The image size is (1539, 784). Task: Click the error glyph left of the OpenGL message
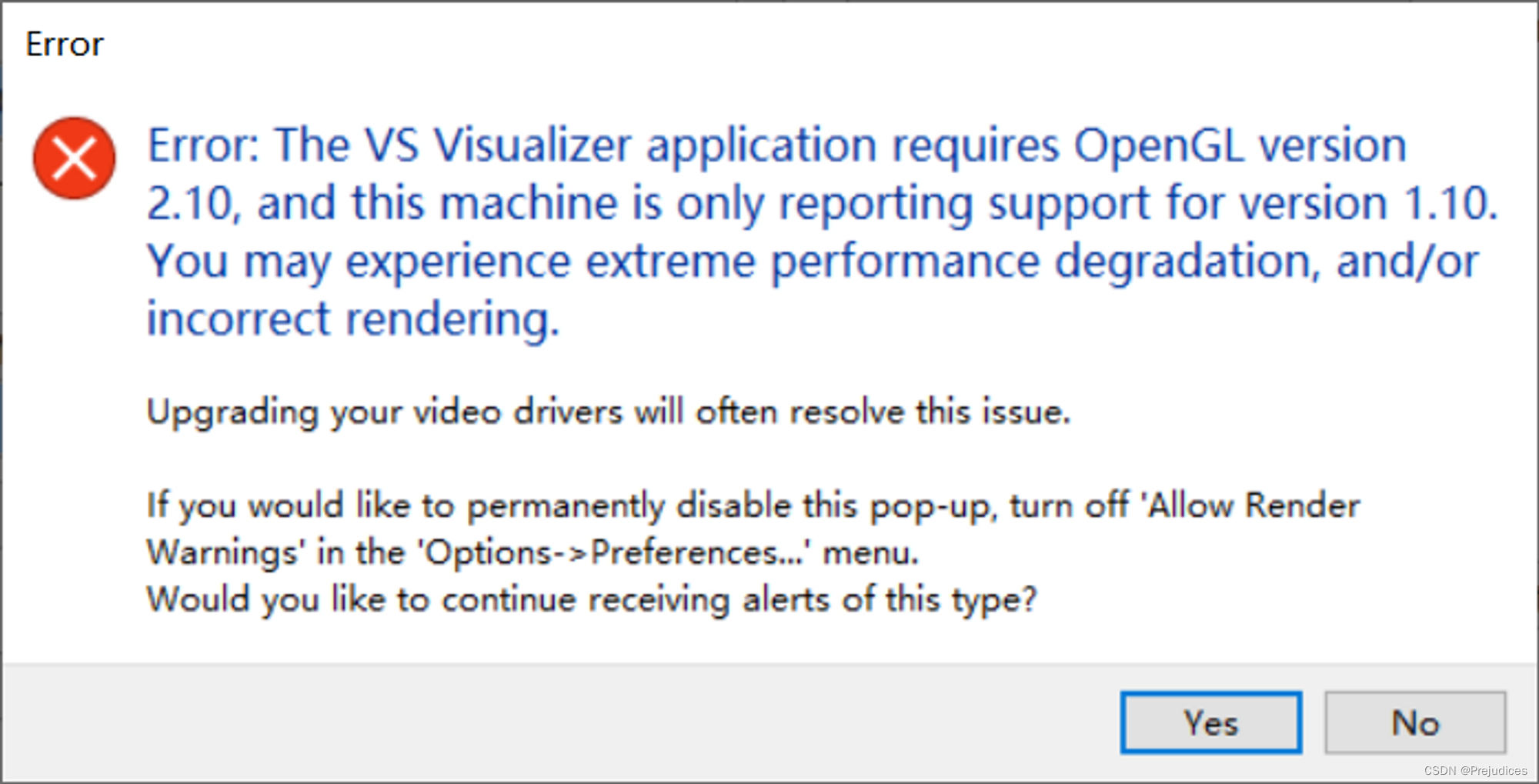tap(75, 157)
